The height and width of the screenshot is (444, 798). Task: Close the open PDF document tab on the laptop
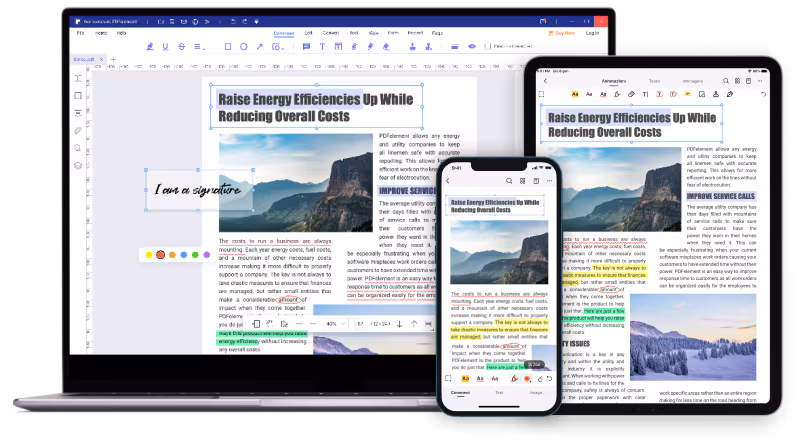(x=101, y=60)
